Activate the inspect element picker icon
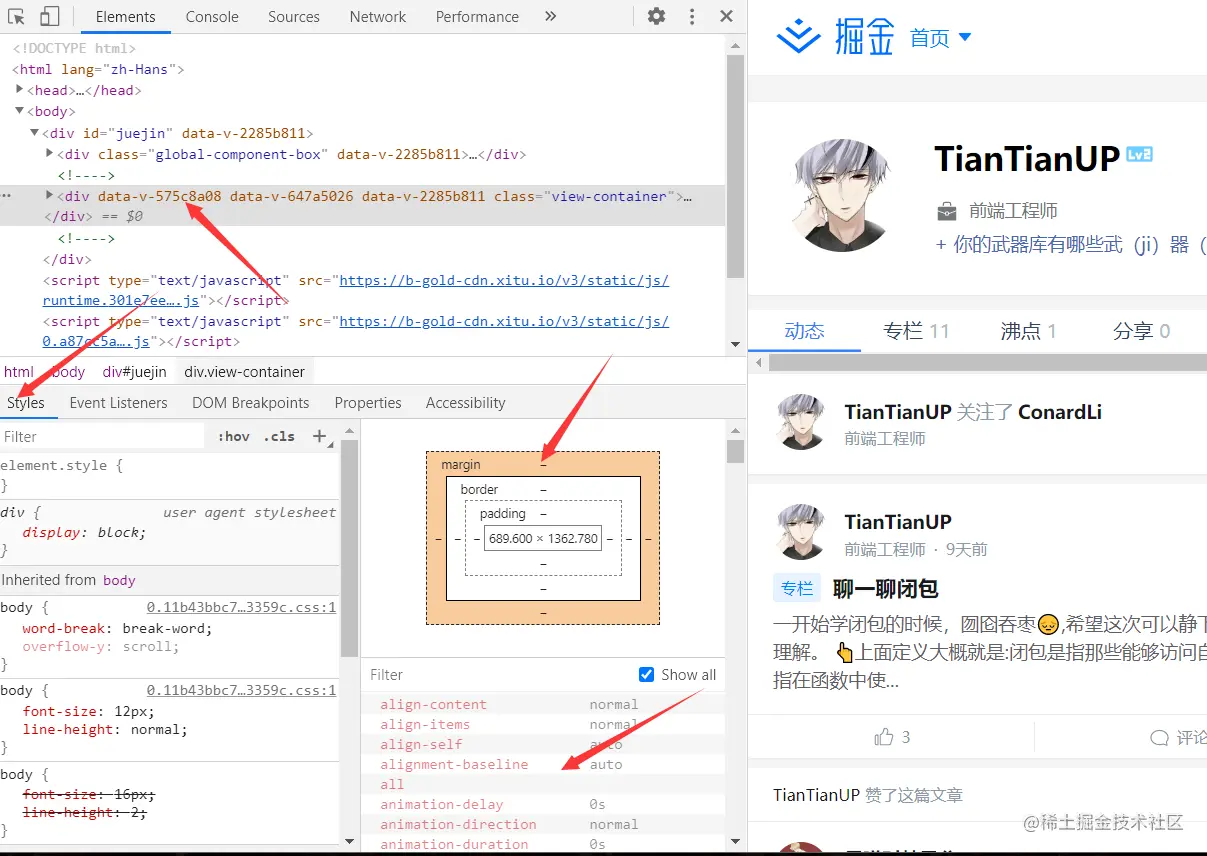The height and width of the screenshot is (856, 1207). (16, 16)
